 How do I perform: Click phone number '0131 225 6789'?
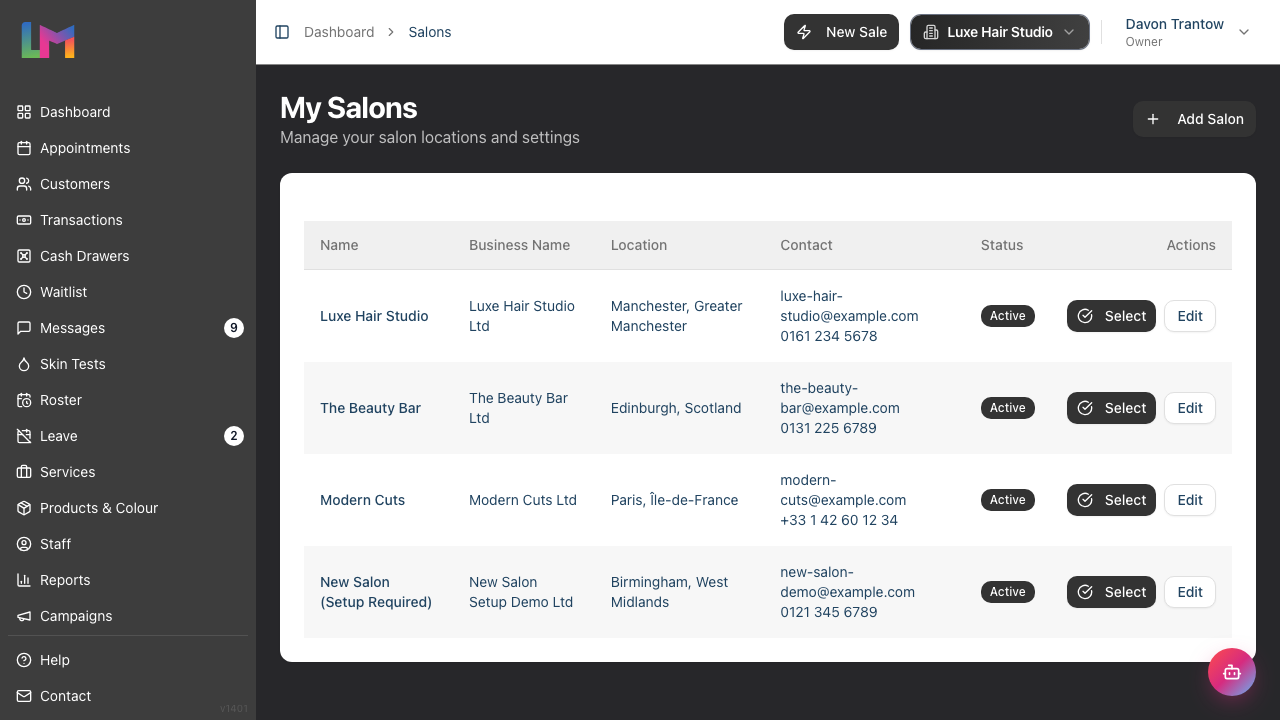point(828,428)
